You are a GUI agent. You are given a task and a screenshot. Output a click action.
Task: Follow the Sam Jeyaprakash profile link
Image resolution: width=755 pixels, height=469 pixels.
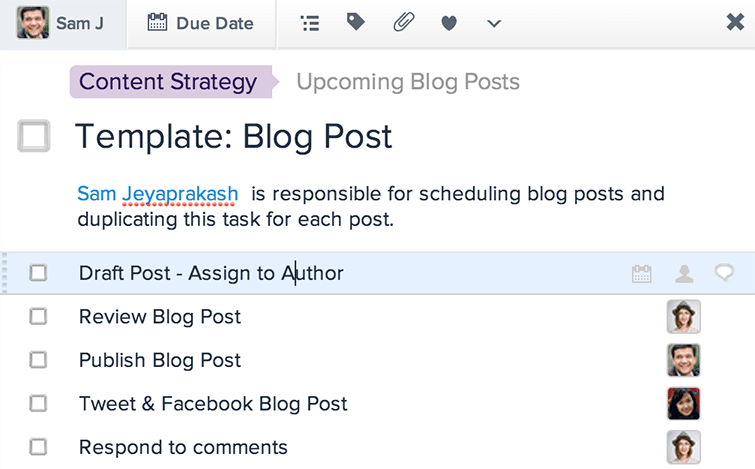pos(157,194)
